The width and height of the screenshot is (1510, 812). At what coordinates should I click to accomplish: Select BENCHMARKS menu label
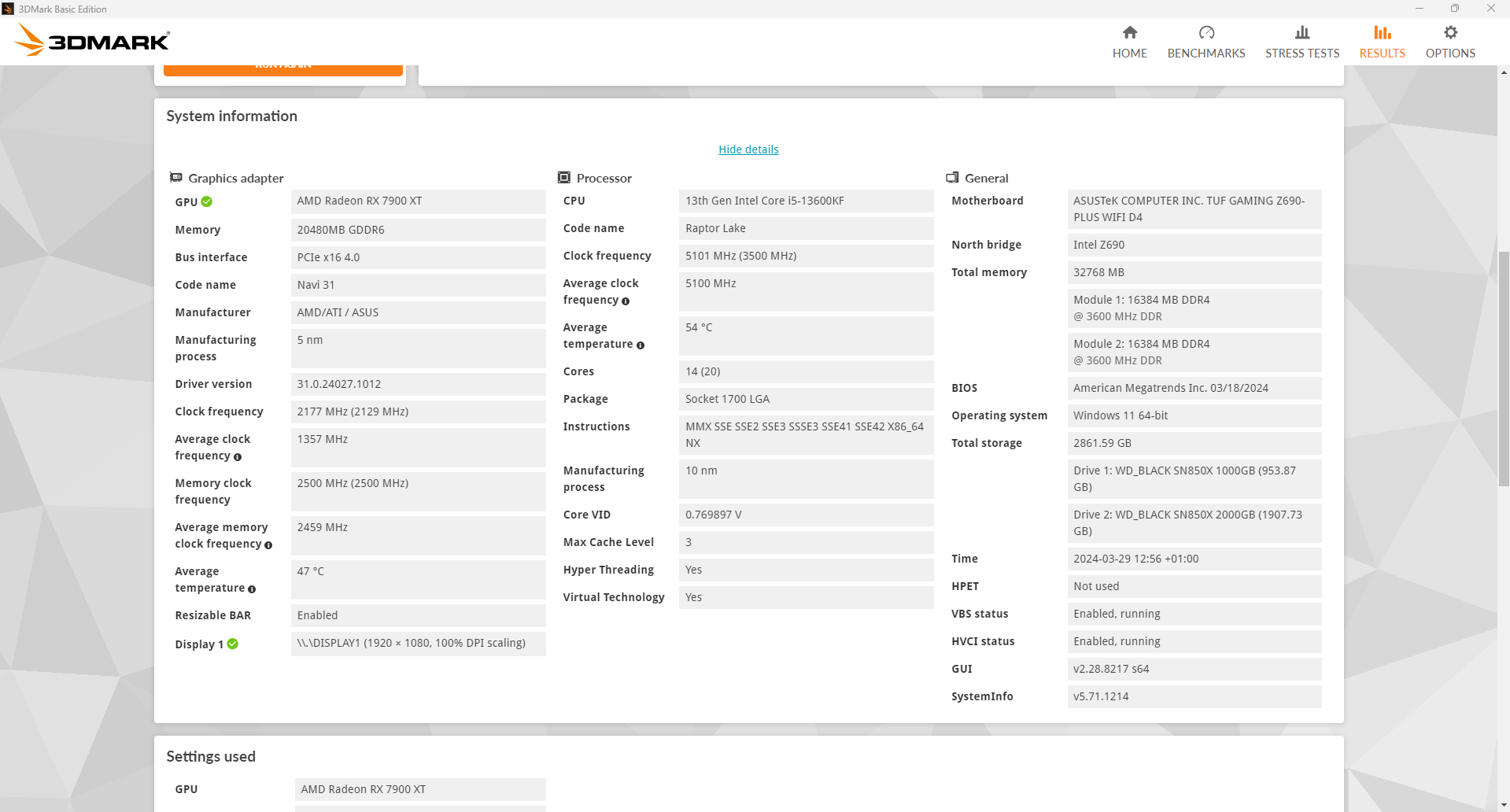click(1206, 54)
